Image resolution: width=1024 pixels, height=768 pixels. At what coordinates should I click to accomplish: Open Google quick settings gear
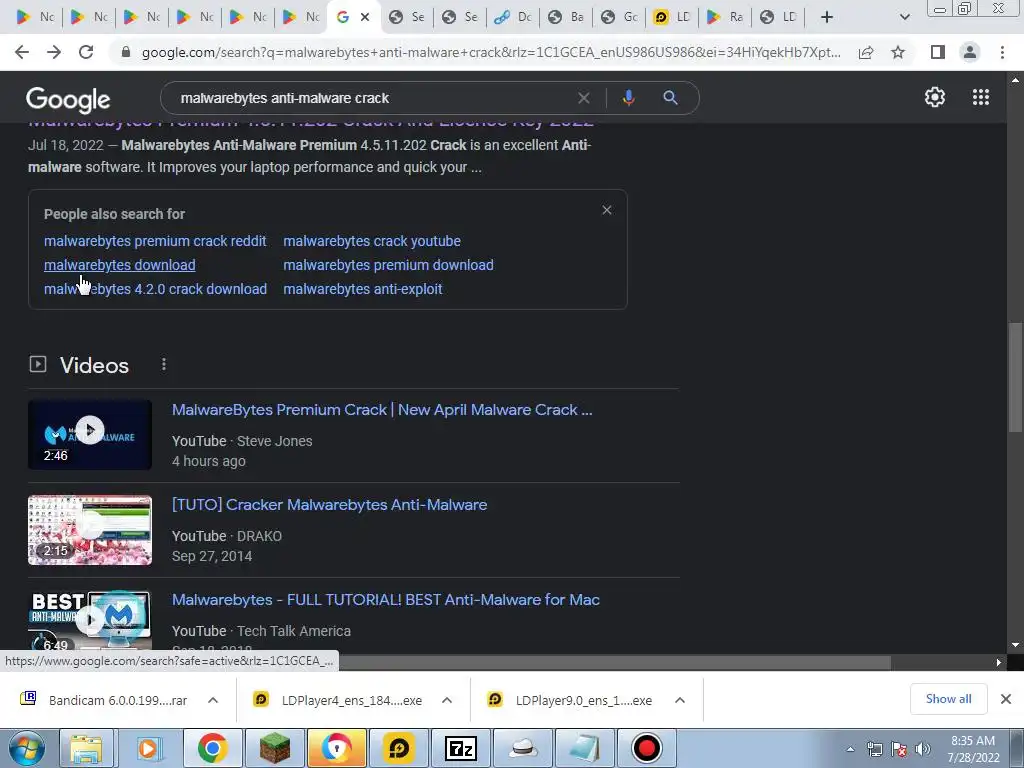click(935, 97)
